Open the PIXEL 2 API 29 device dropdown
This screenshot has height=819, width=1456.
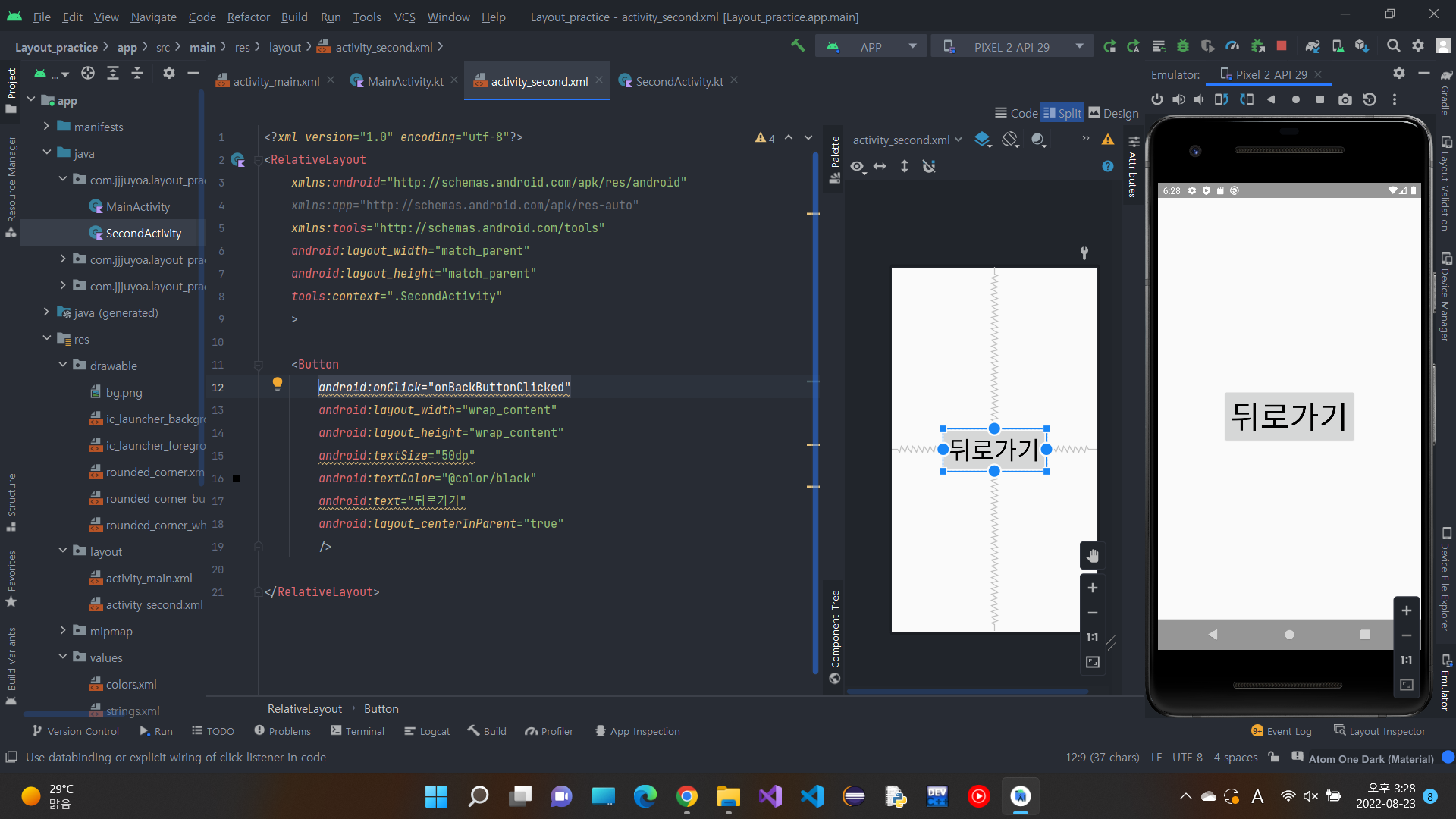(1012, 47)
